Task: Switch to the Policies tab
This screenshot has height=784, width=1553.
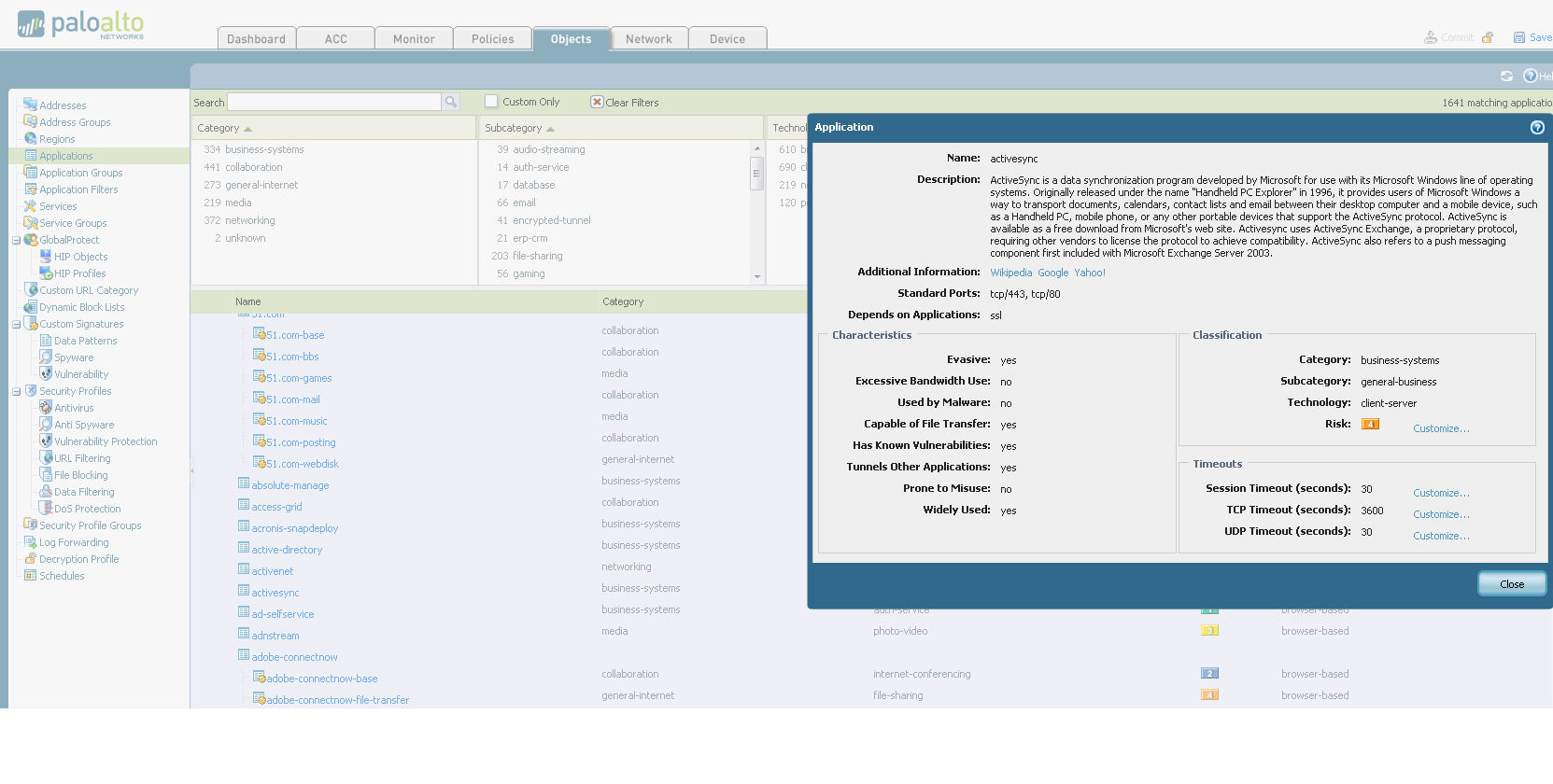Action: coord(493,38)
